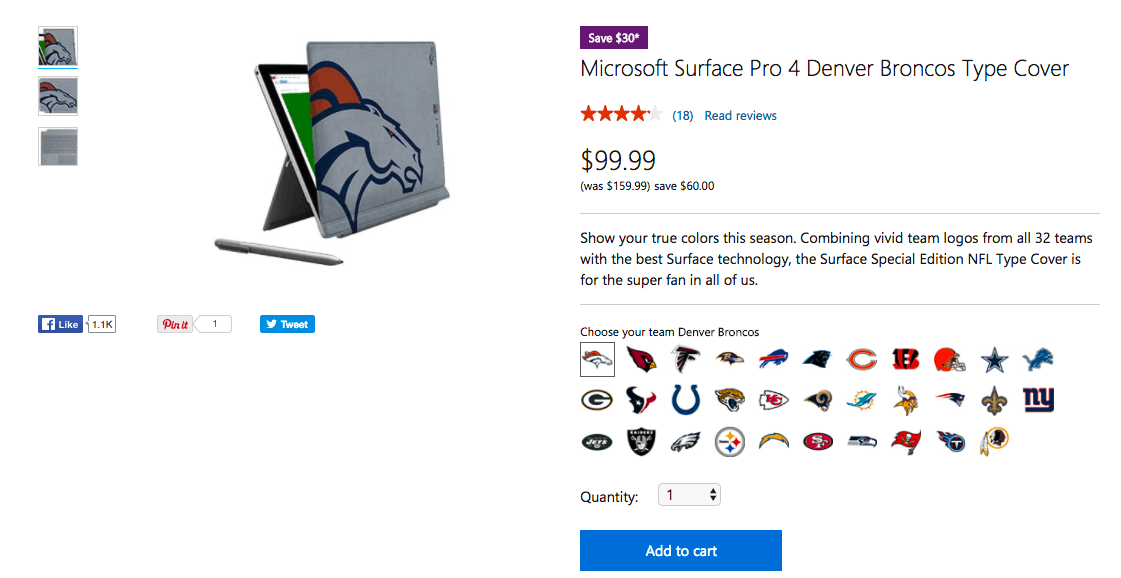Tweet this product
The height and width of the screenshot is (578, 1121).
pos(287,323)
